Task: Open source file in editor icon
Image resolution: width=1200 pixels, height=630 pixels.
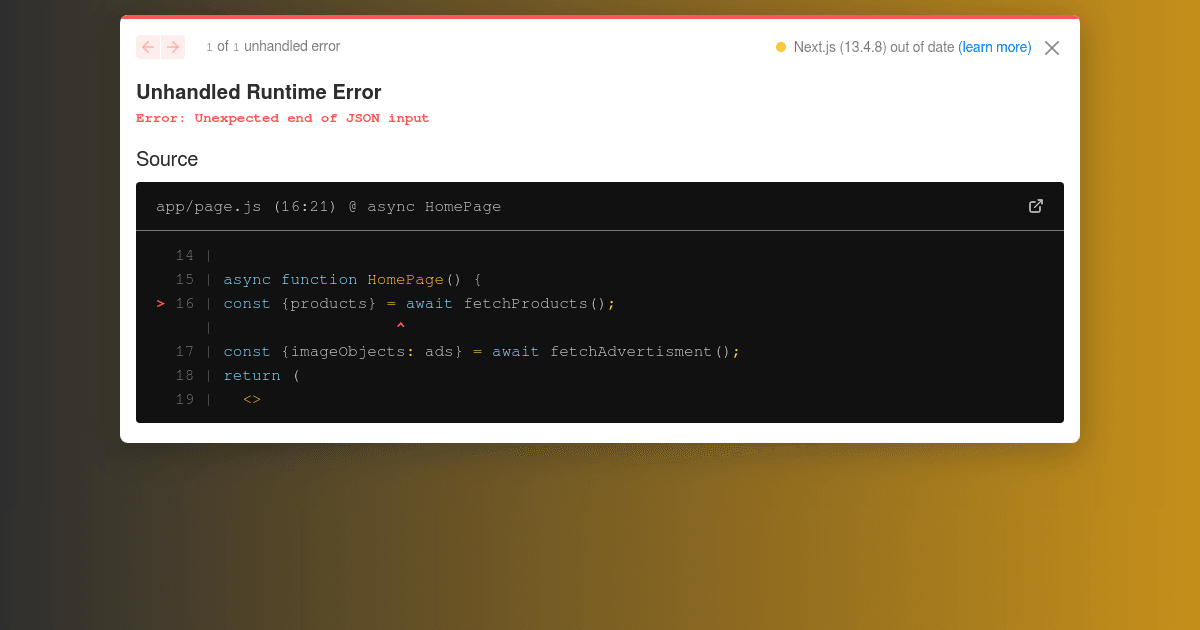Action: click(x=1036, y=206)
